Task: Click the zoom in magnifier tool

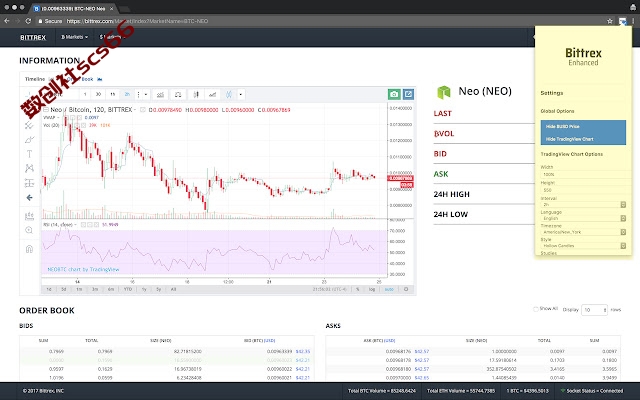Action: [x=29, y=230]
